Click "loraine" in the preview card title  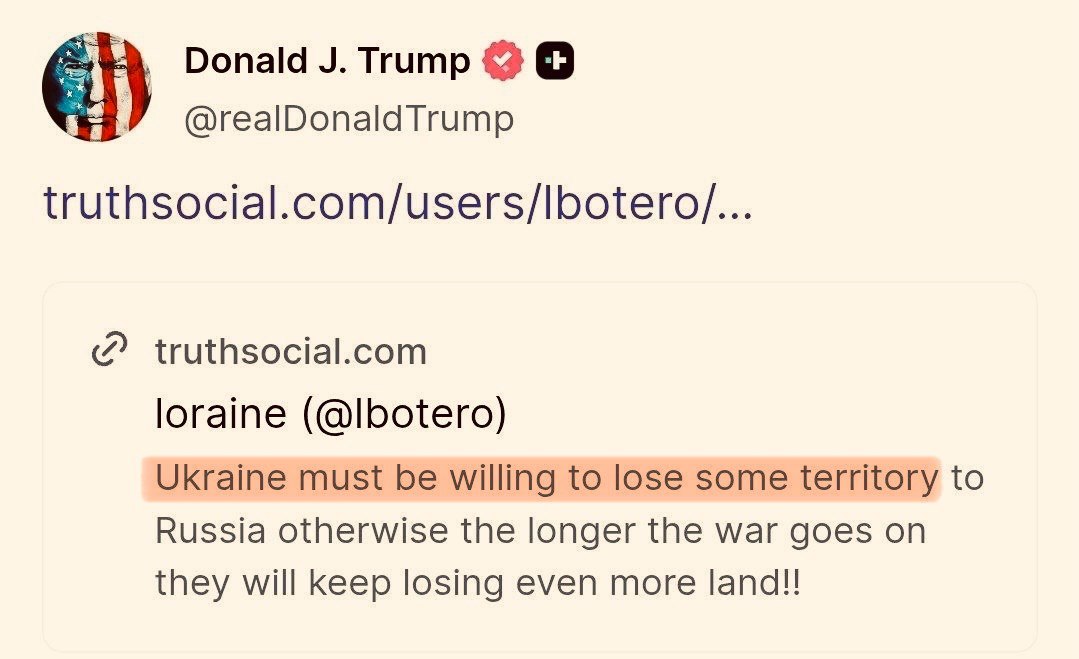(x=221, y=414)
